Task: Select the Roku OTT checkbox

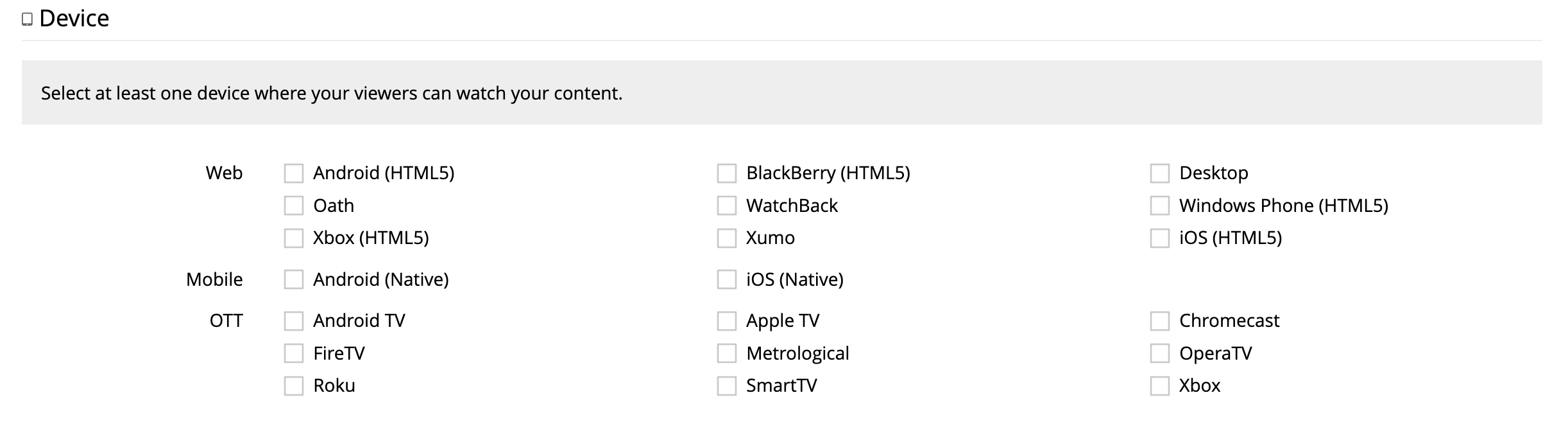Action: 294,386
